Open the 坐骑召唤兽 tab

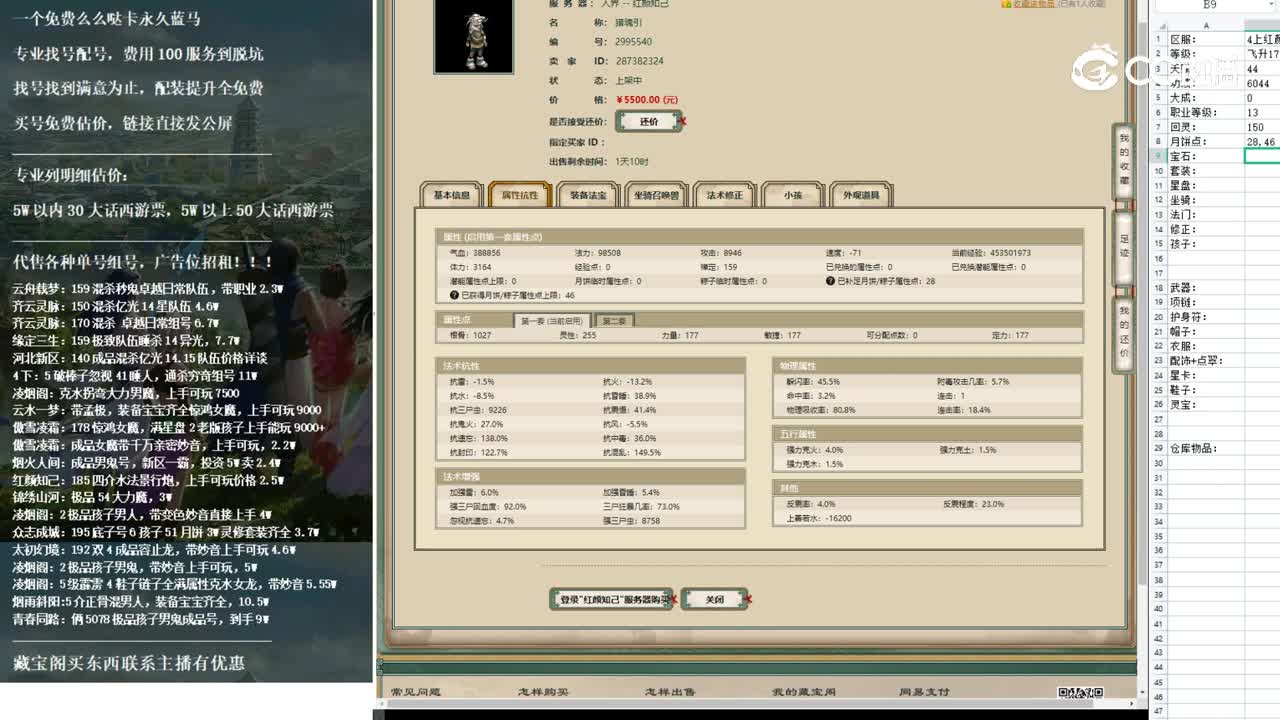point(656,195)
